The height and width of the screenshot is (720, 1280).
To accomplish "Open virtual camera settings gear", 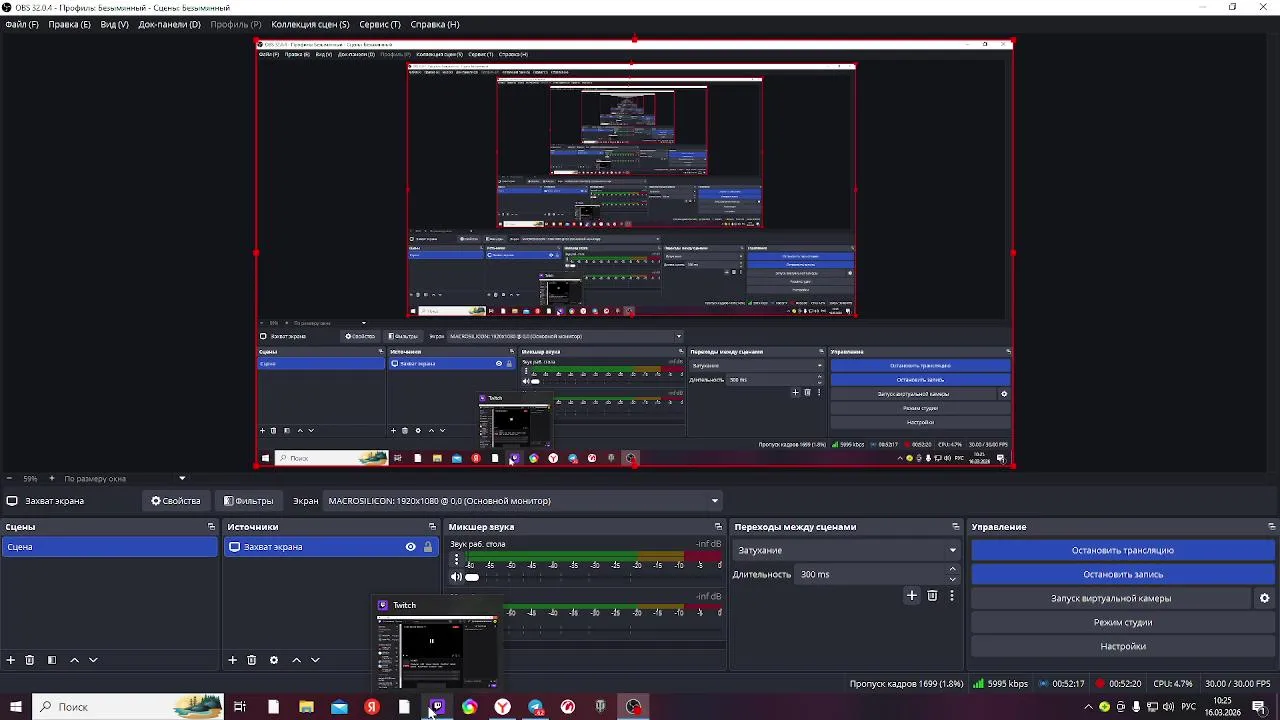I will [x=1264, y=598].
